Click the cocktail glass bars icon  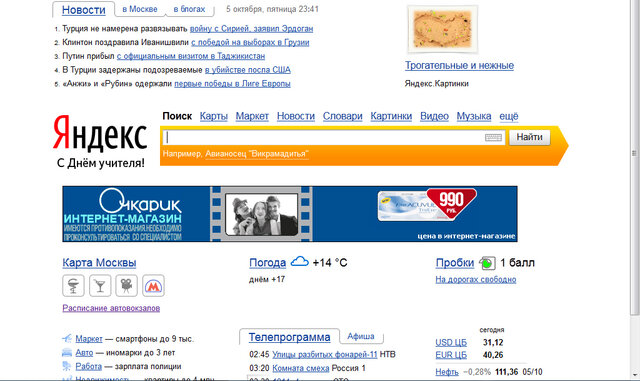(100, 285)
